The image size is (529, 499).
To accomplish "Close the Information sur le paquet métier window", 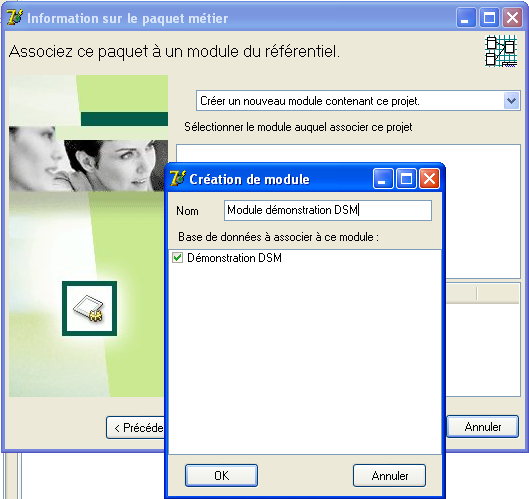I will (512, 17).
